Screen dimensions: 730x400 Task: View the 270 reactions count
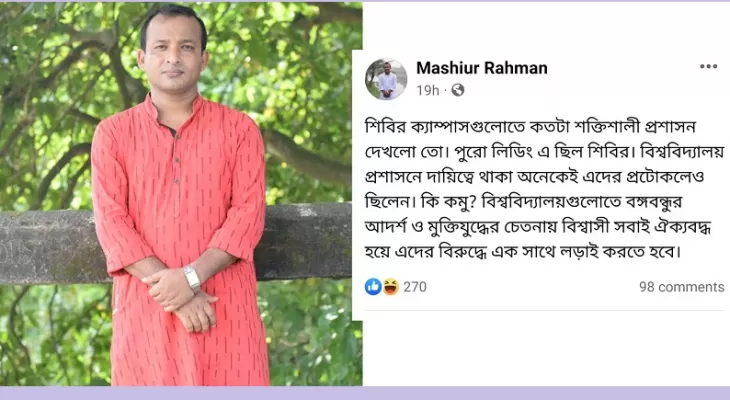click(x=415, y=287)
